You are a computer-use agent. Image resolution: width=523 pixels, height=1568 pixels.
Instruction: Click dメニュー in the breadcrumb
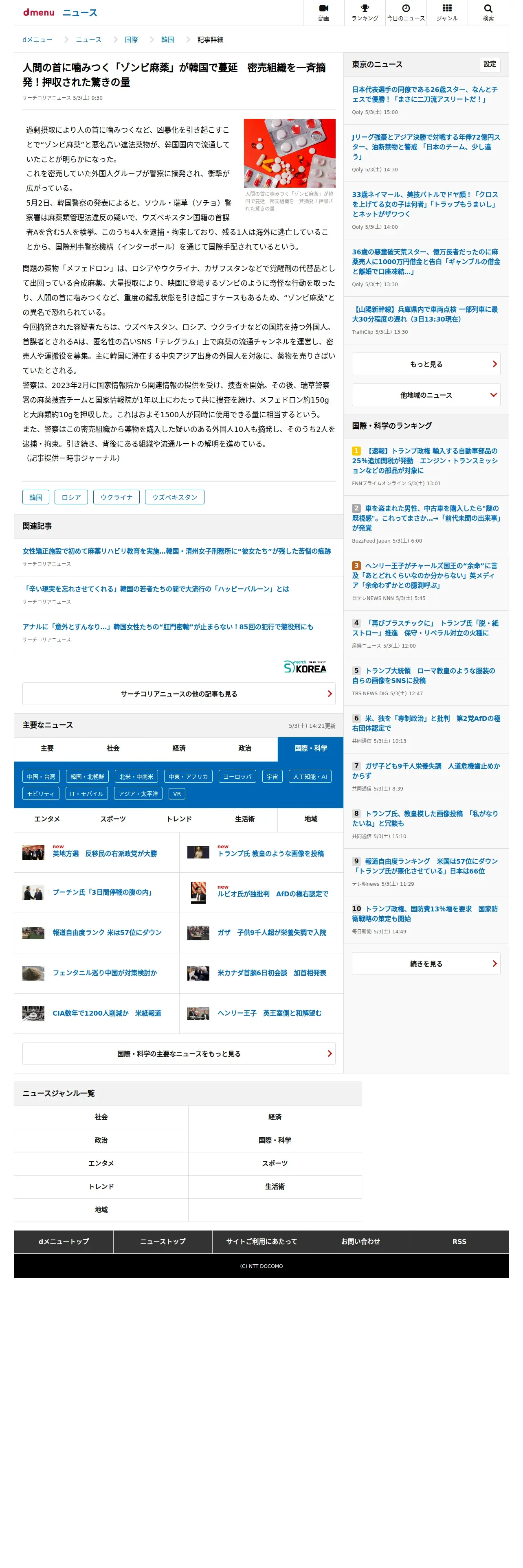pyautogui.click(x=37, y=39)
